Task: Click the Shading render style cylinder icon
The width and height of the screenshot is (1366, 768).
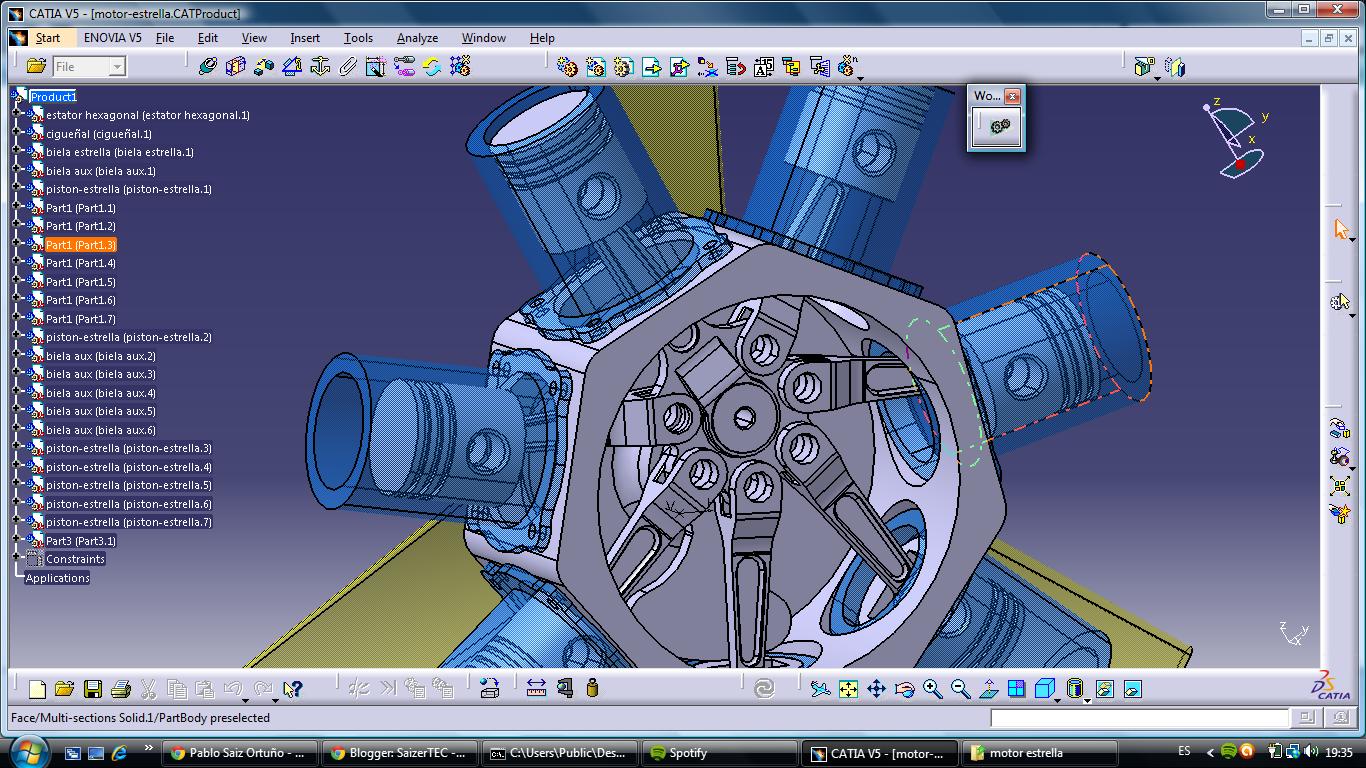Action: 1075,688
